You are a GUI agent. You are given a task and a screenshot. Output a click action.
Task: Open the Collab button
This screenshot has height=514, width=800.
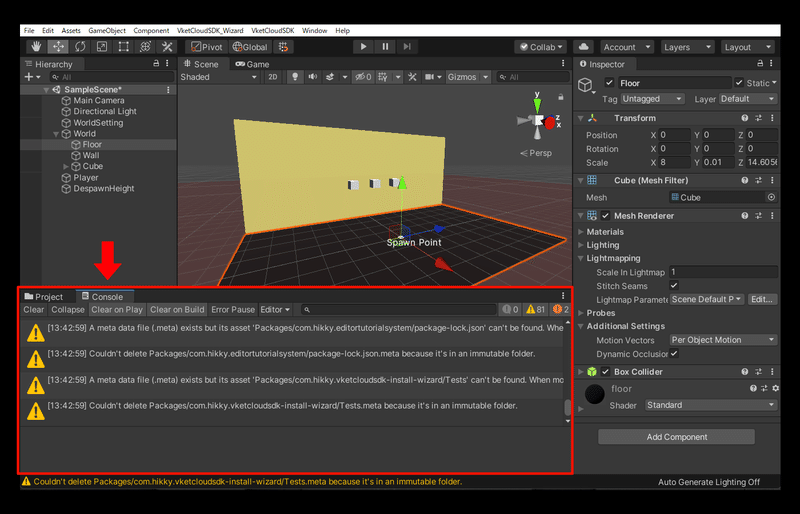click(541, 47)
